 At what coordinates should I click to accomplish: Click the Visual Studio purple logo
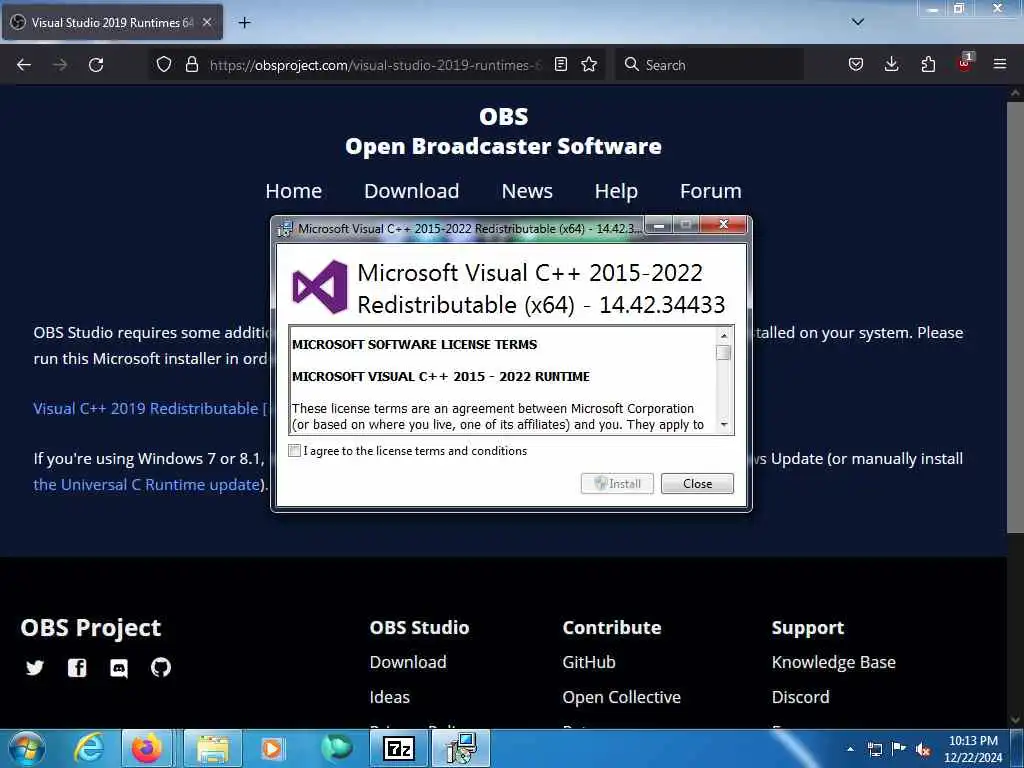coord(319,287)
